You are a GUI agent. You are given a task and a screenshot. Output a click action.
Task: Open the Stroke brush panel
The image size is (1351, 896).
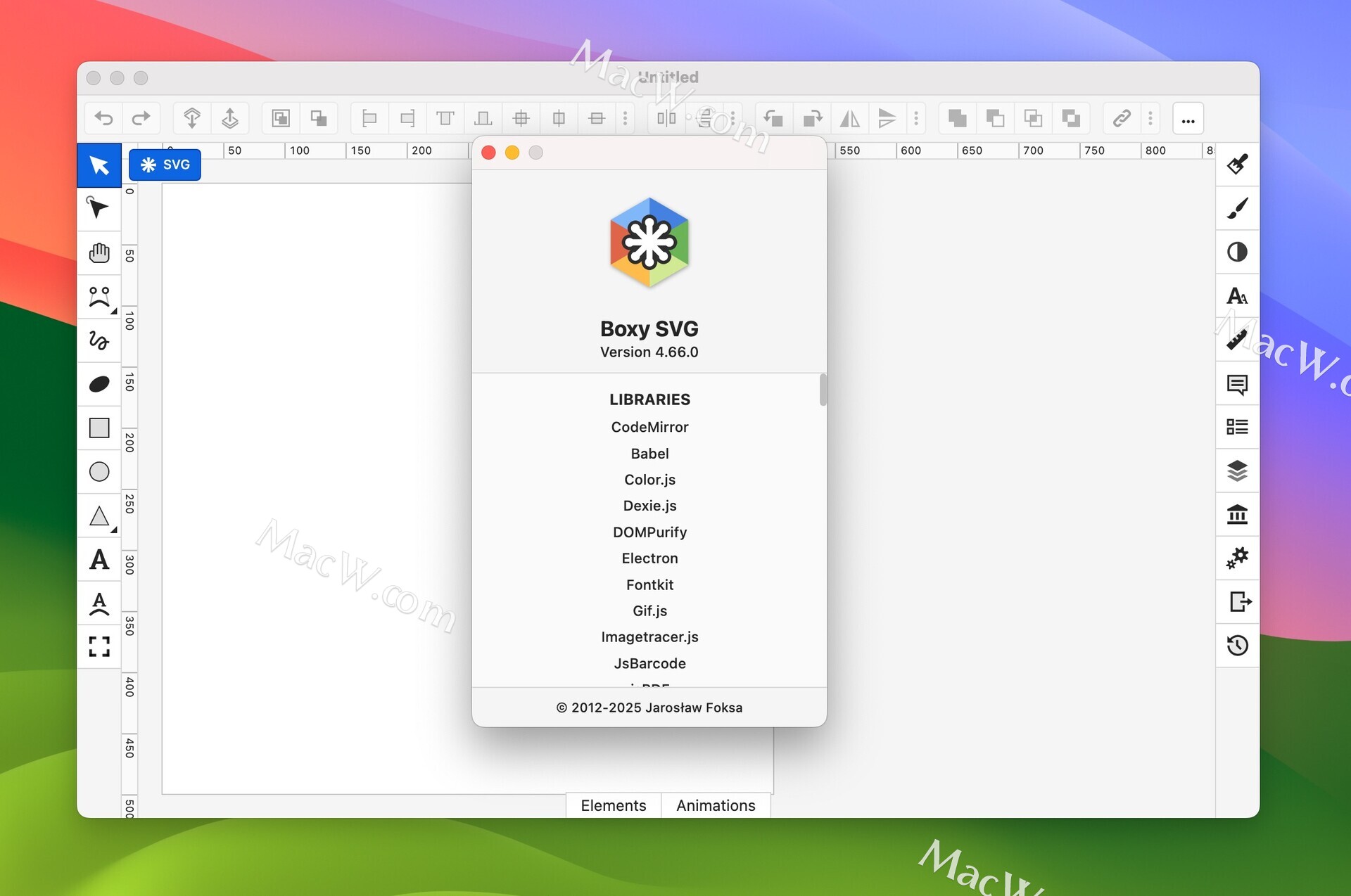(x=1238, y=208)
